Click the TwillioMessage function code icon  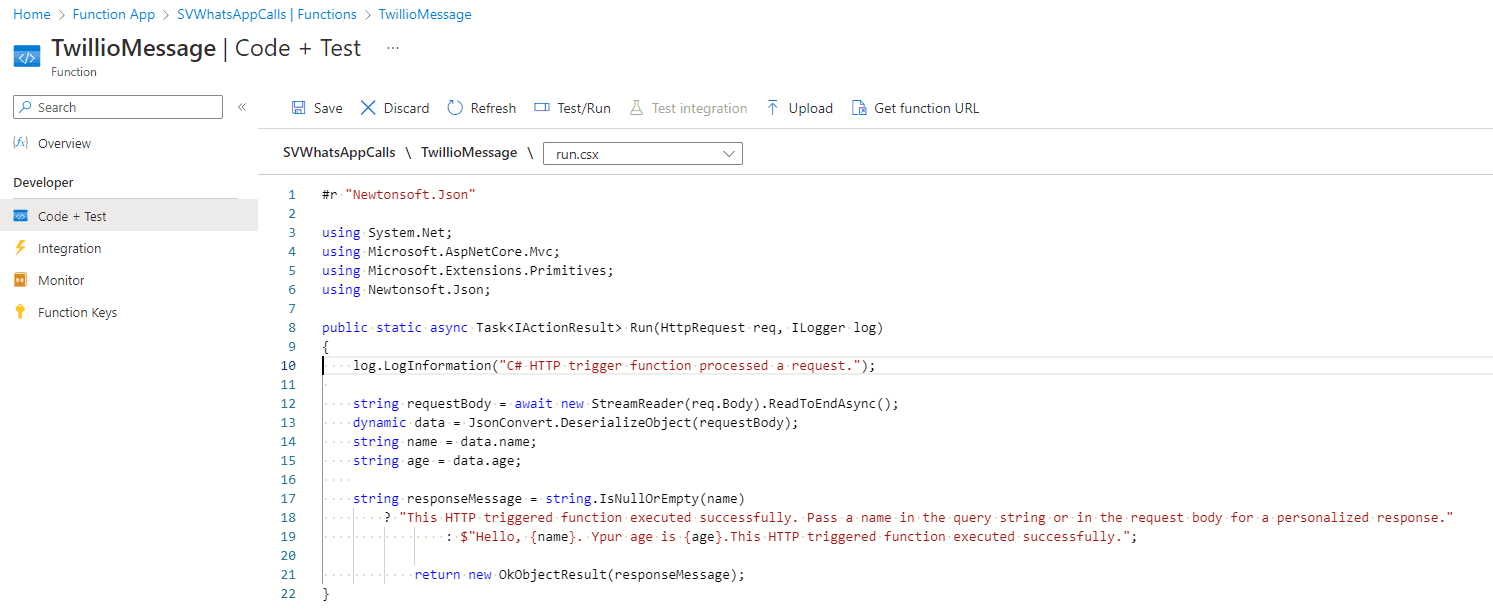(27, 57)
